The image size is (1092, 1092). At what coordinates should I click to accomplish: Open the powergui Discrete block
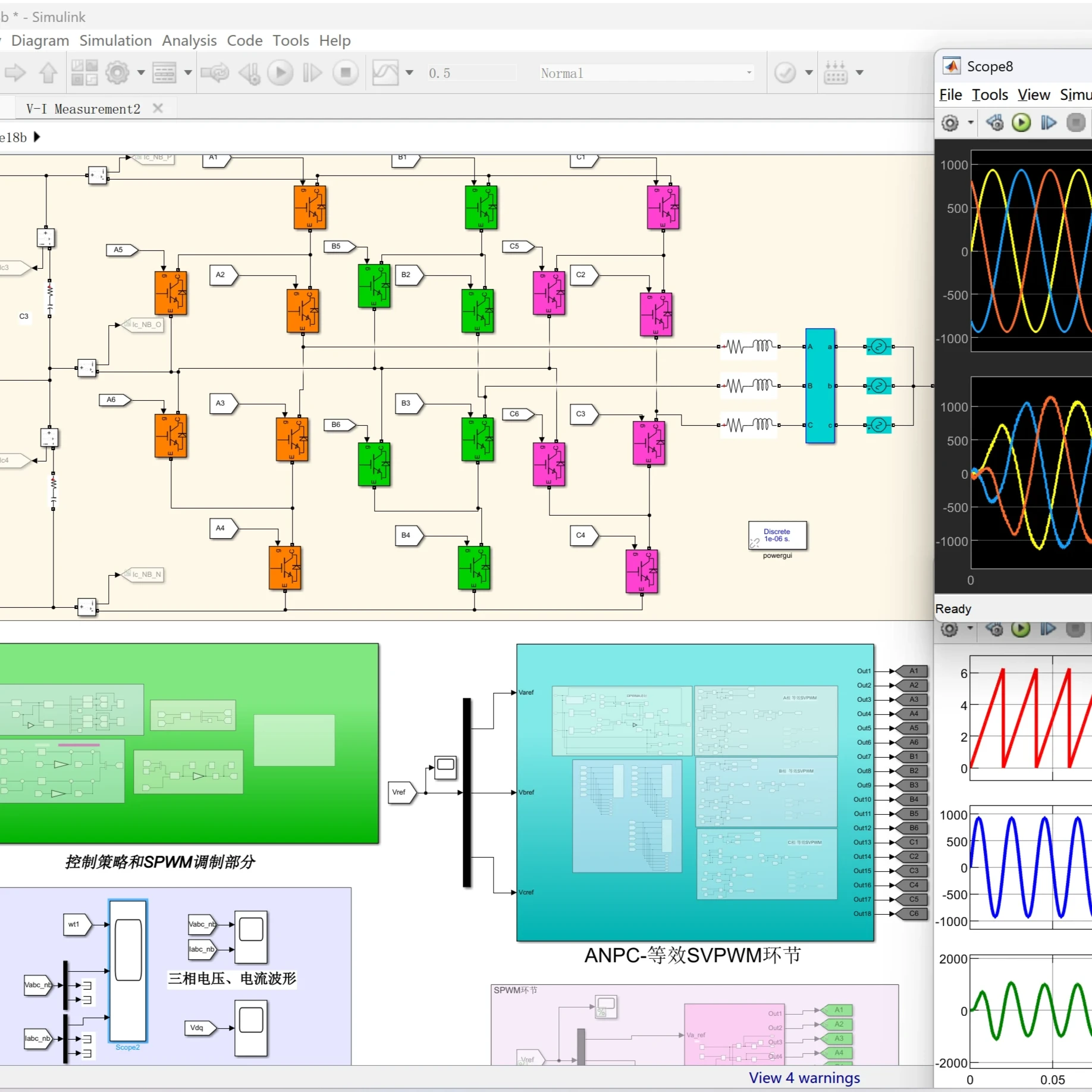[777, 535]
